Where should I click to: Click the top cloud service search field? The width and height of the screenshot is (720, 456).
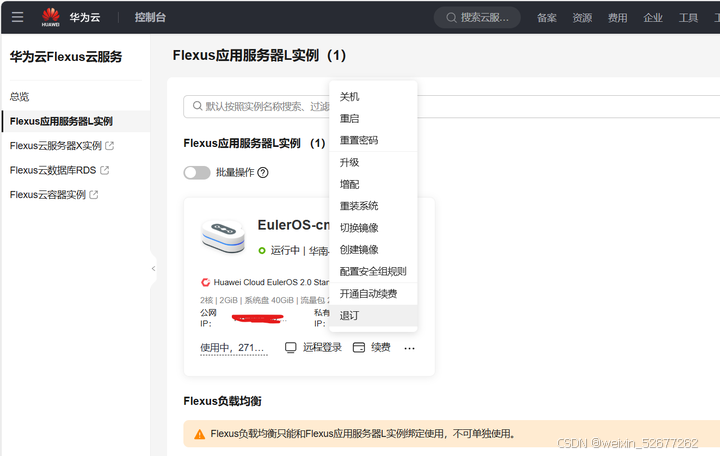[x=477, y=17]
